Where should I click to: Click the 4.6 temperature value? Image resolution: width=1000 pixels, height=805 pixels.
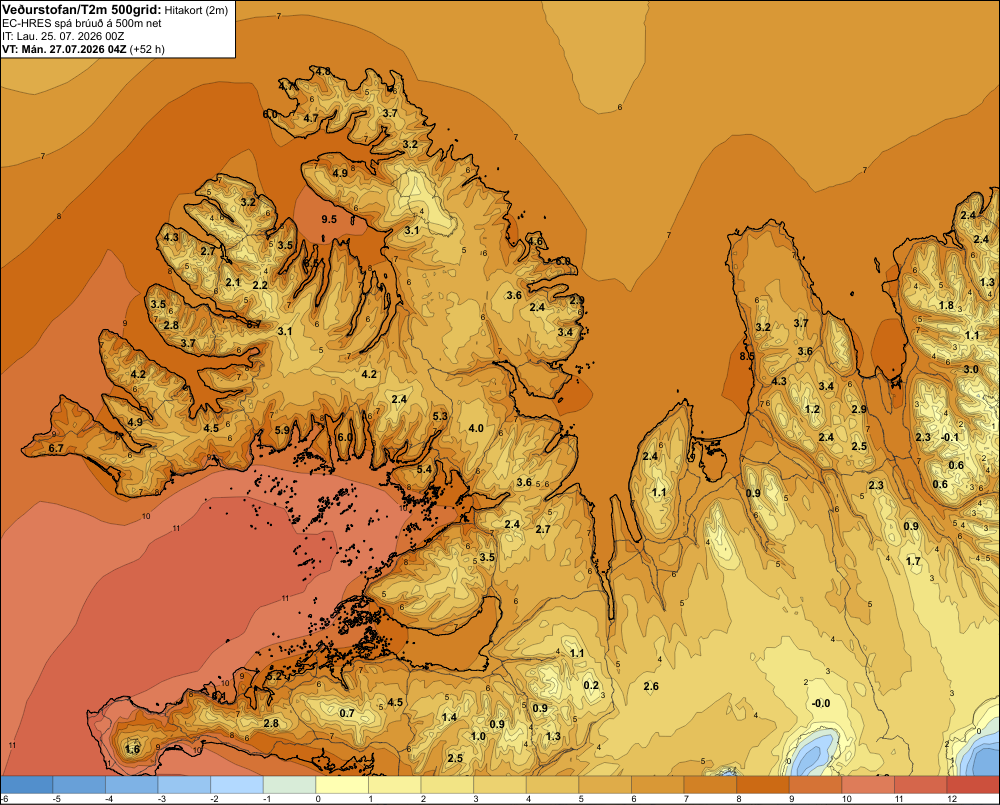[x=535, y=241]
